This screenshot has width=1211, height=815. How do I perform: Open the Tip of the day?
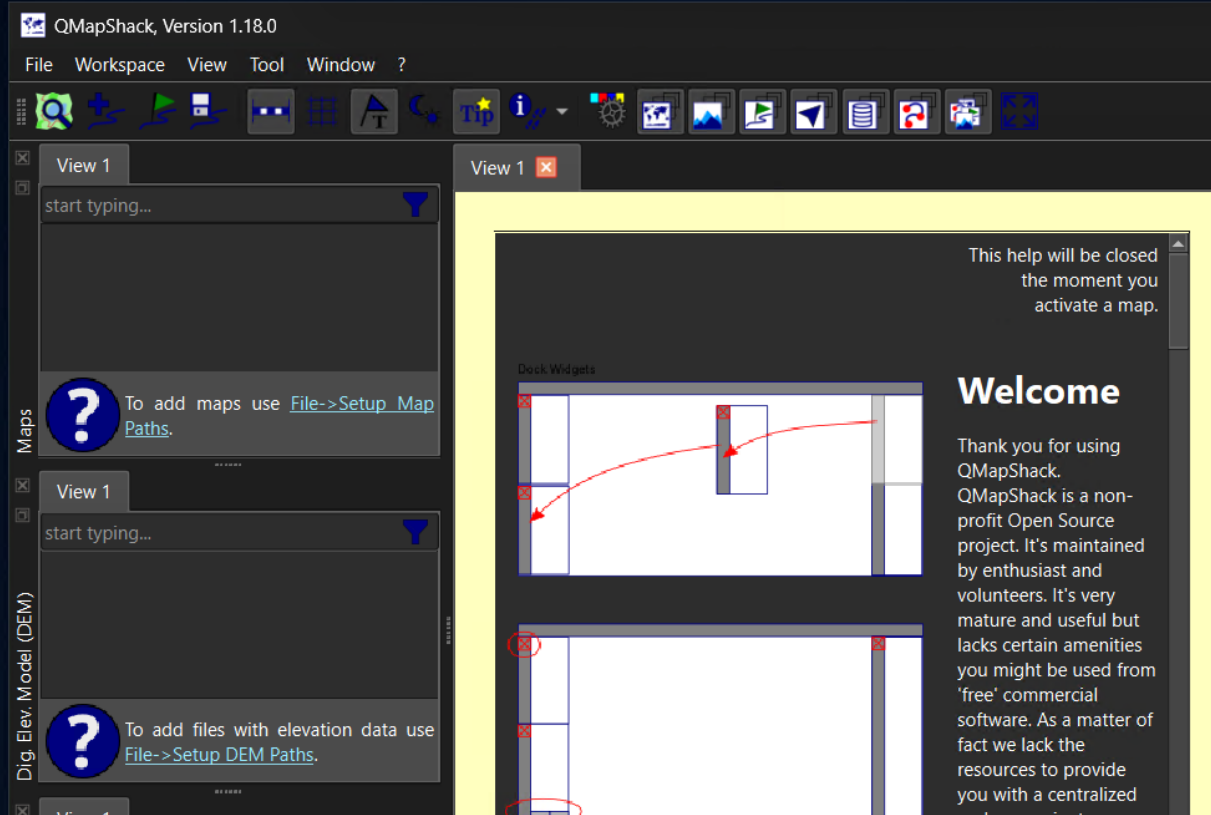pos(477,111)
